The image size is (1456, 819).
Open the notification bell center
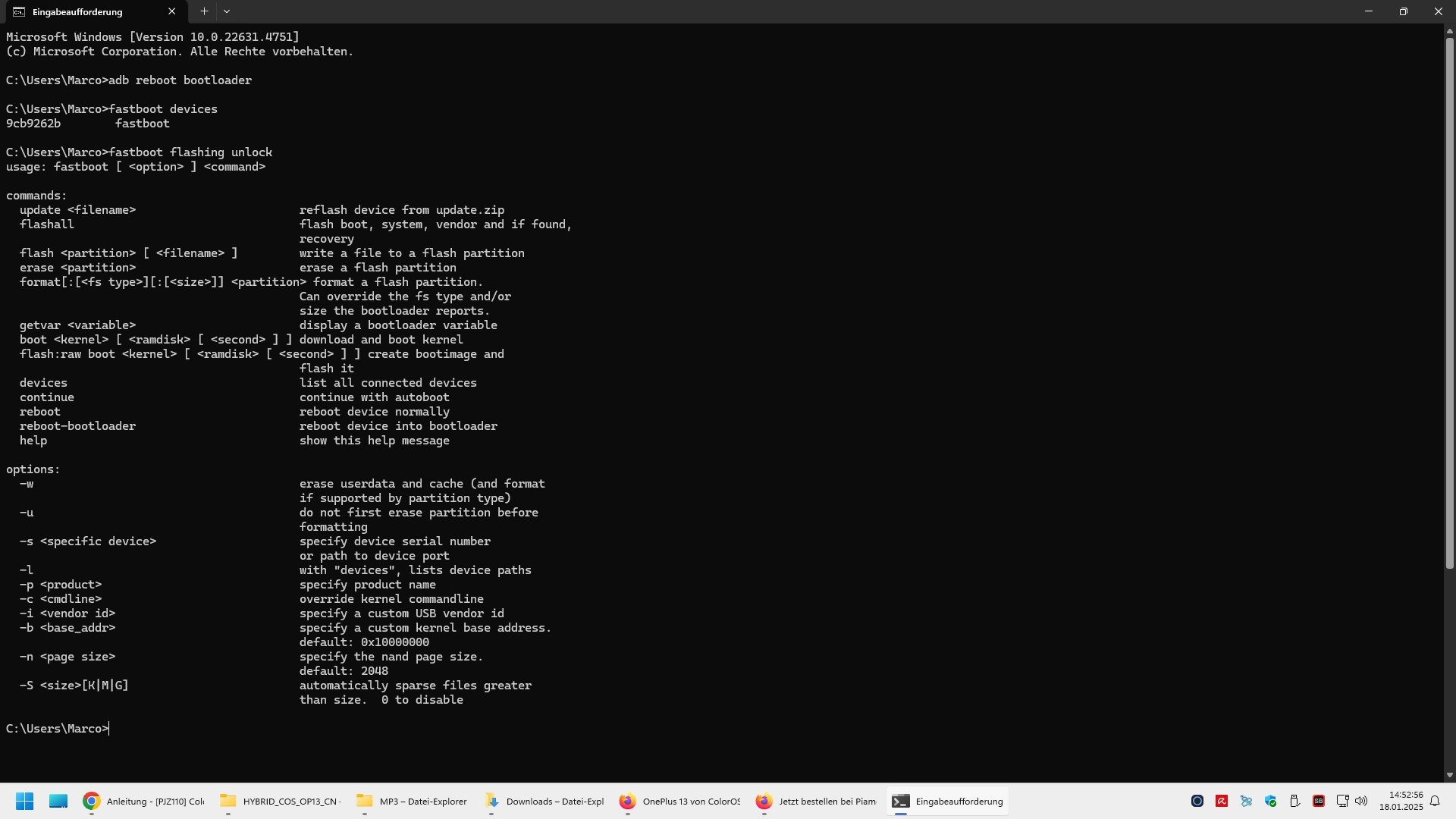[1435, 801]
